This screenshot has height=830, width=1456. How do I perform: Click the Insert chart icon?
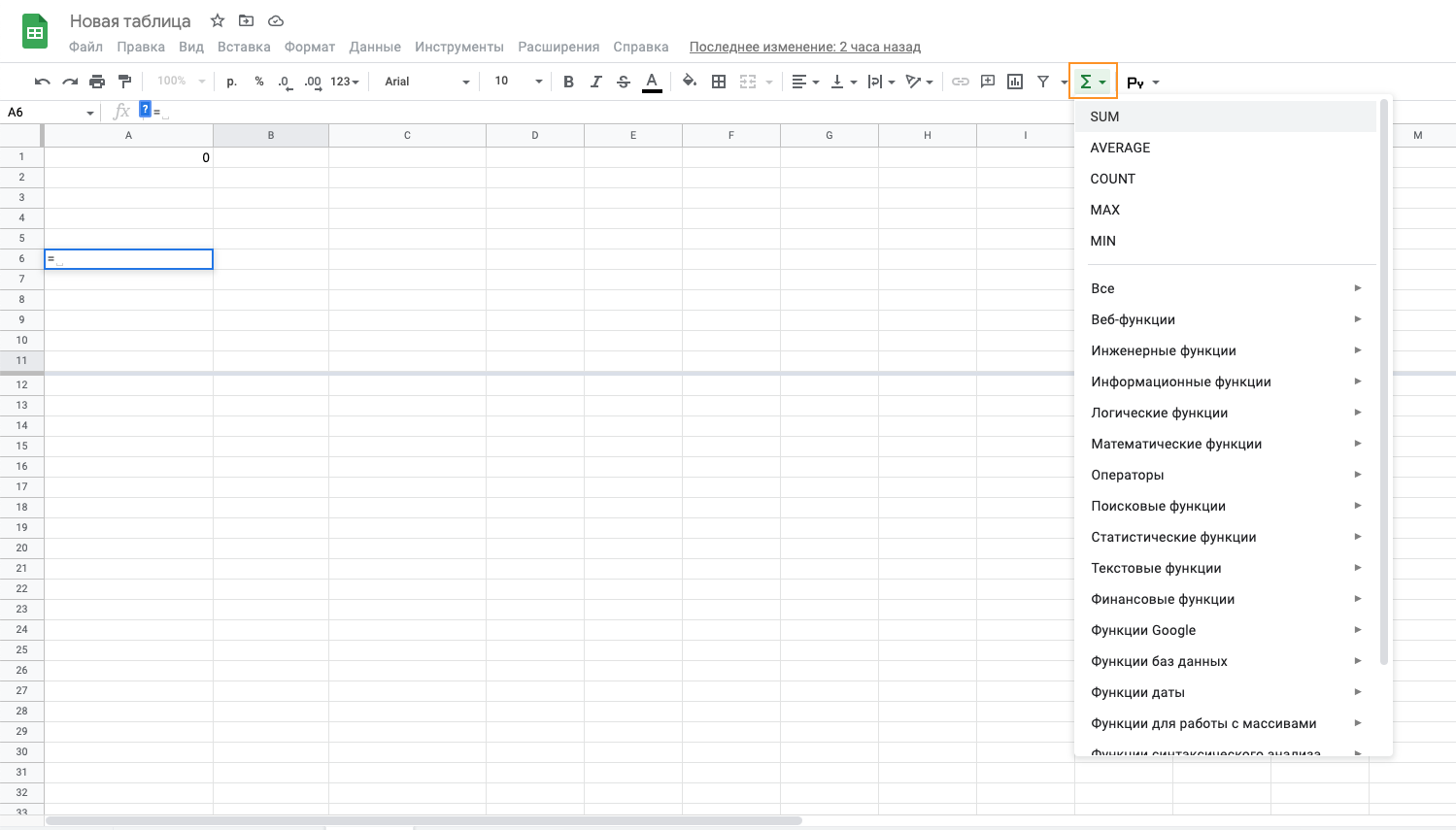tap(1015, 82)
